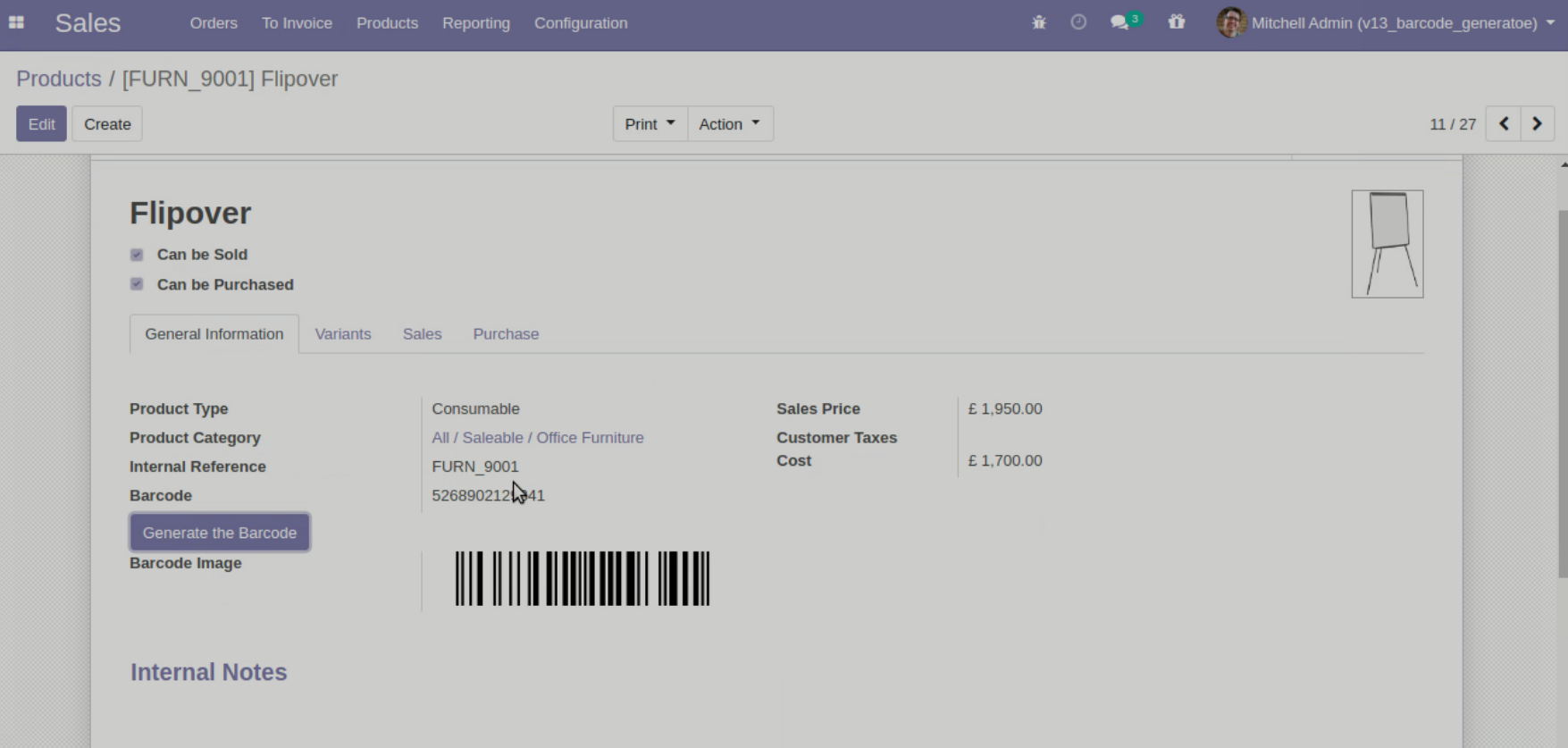Screen dimensions: 1568x748
Task: Click the Product Type label
Action: point(179,408)
